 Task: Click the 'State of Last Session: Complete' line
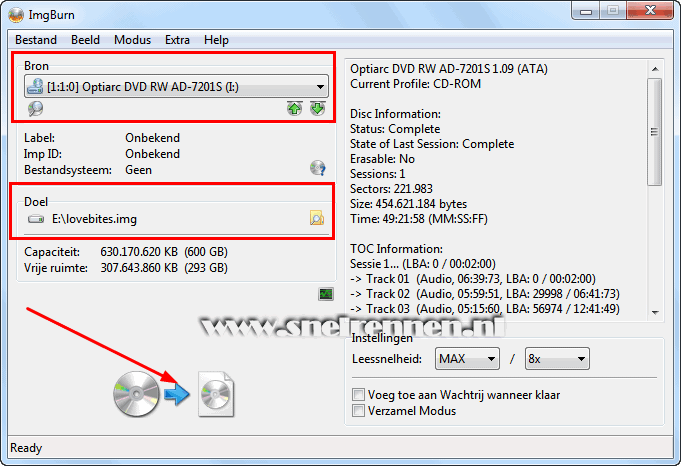click(x=432, y=144)
